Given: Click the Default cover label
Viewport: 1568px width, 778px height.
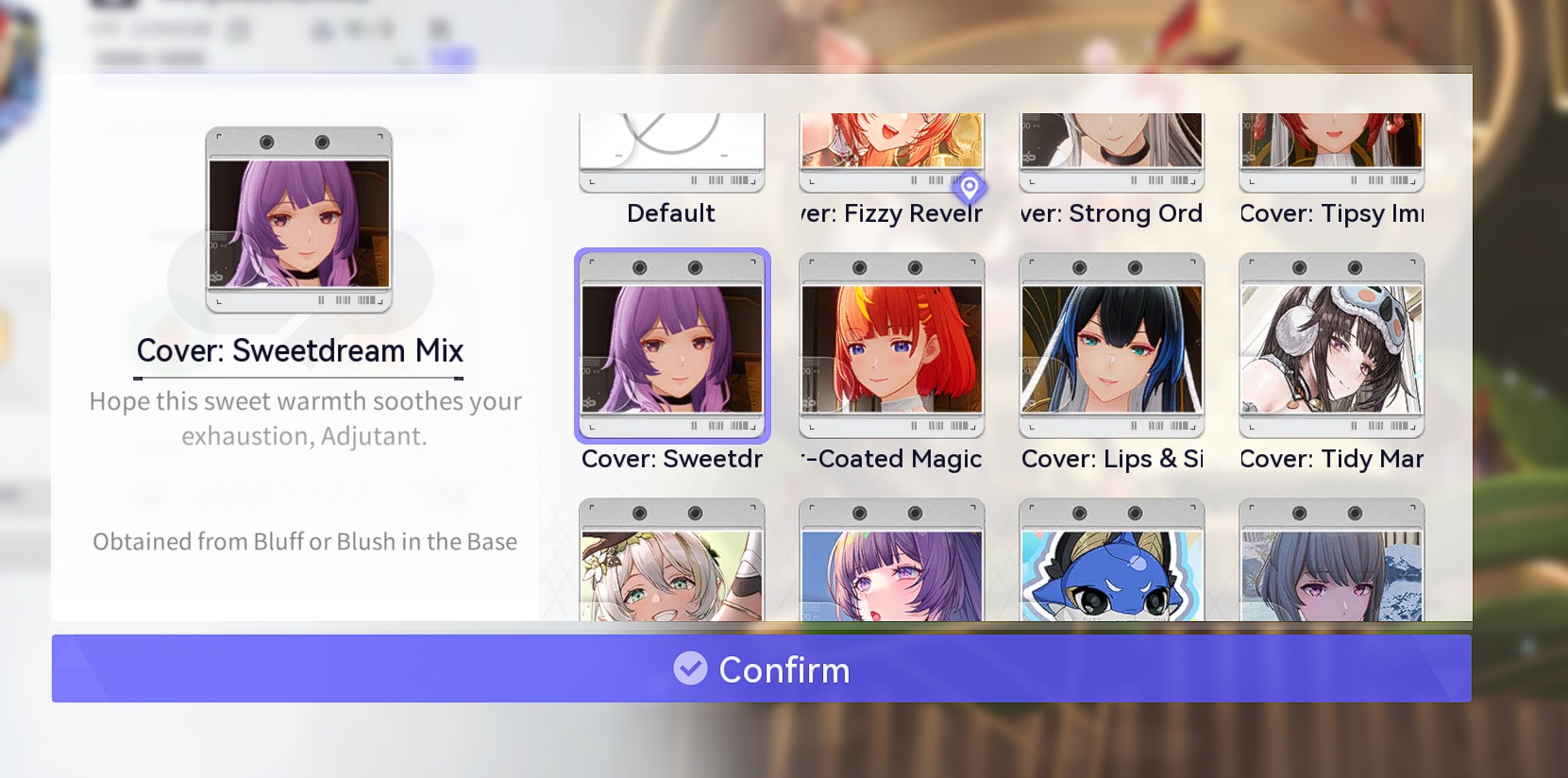Looking at the screenshot, I should 671,213.
